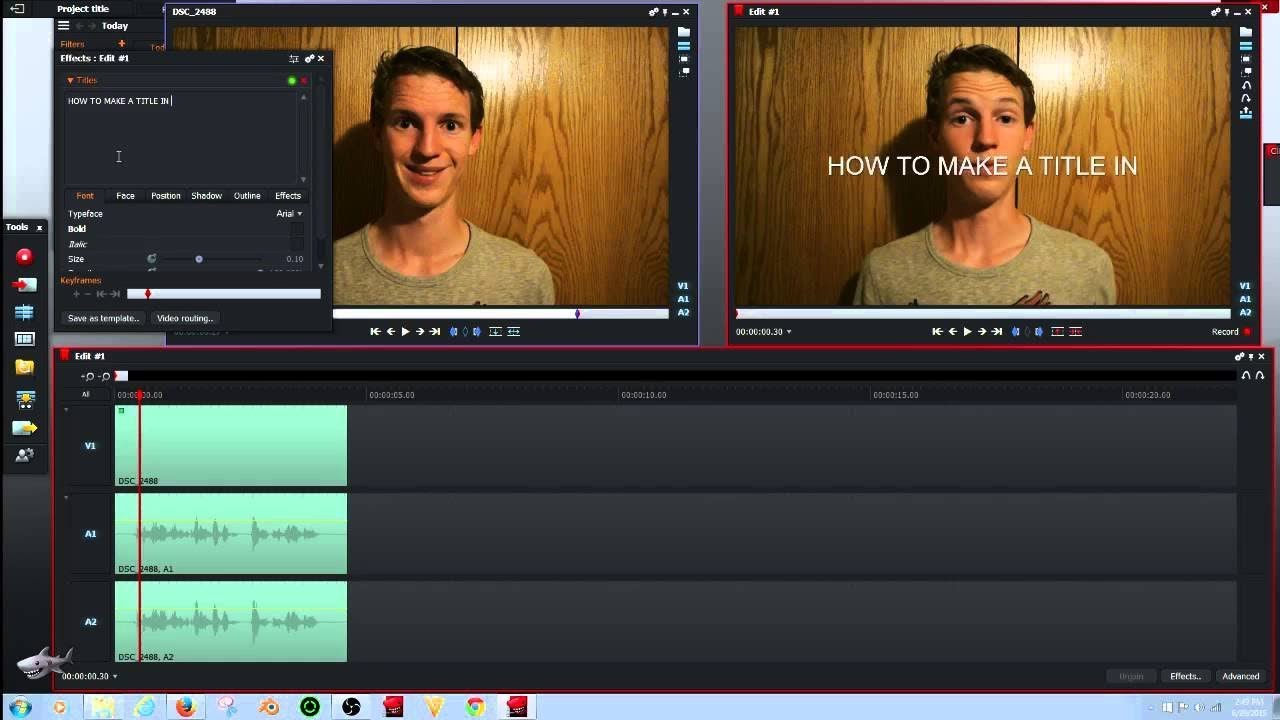Click the shark icon at bottom left
The image size is (1280, 720).
click(45, 662)
